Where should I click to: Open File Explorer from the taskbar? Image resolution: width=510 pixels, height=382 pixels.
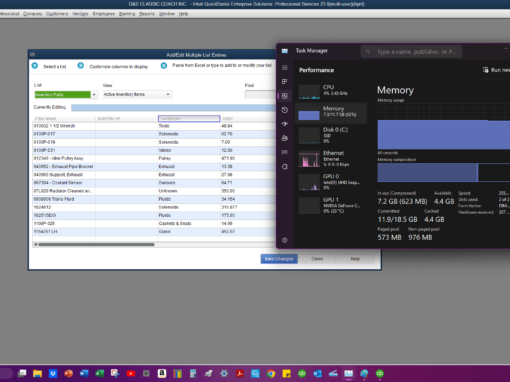coord(37,373)
